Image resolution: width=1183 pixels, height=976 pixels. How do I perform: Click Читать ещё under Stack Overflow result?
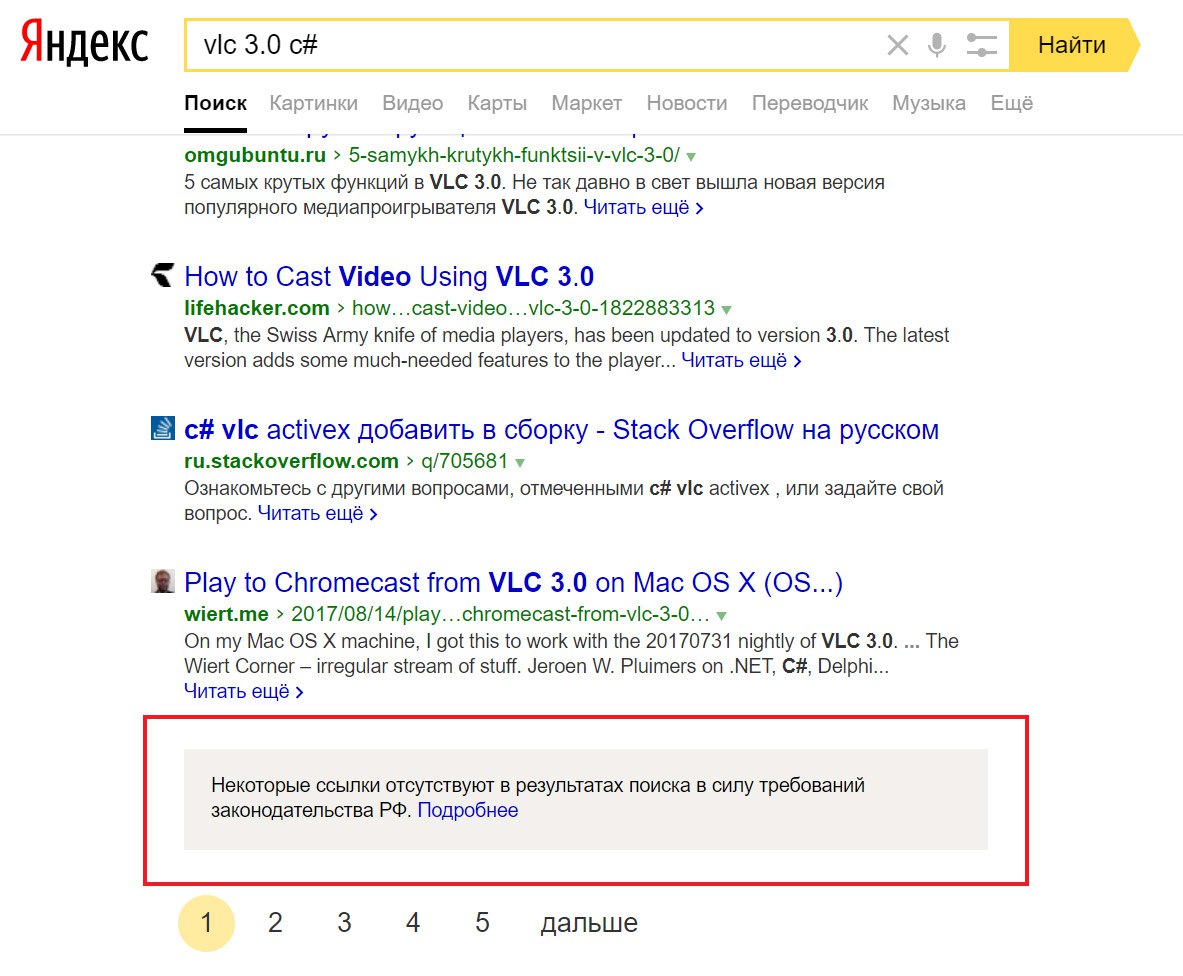tap(318, 514)
